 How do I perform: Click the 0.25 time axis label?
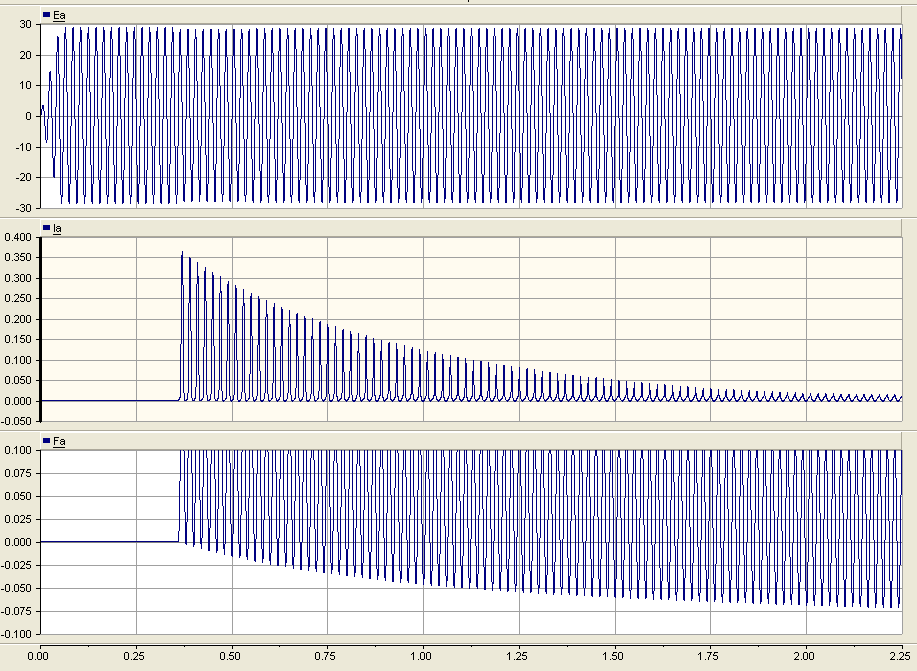click(x=134, y=656)
